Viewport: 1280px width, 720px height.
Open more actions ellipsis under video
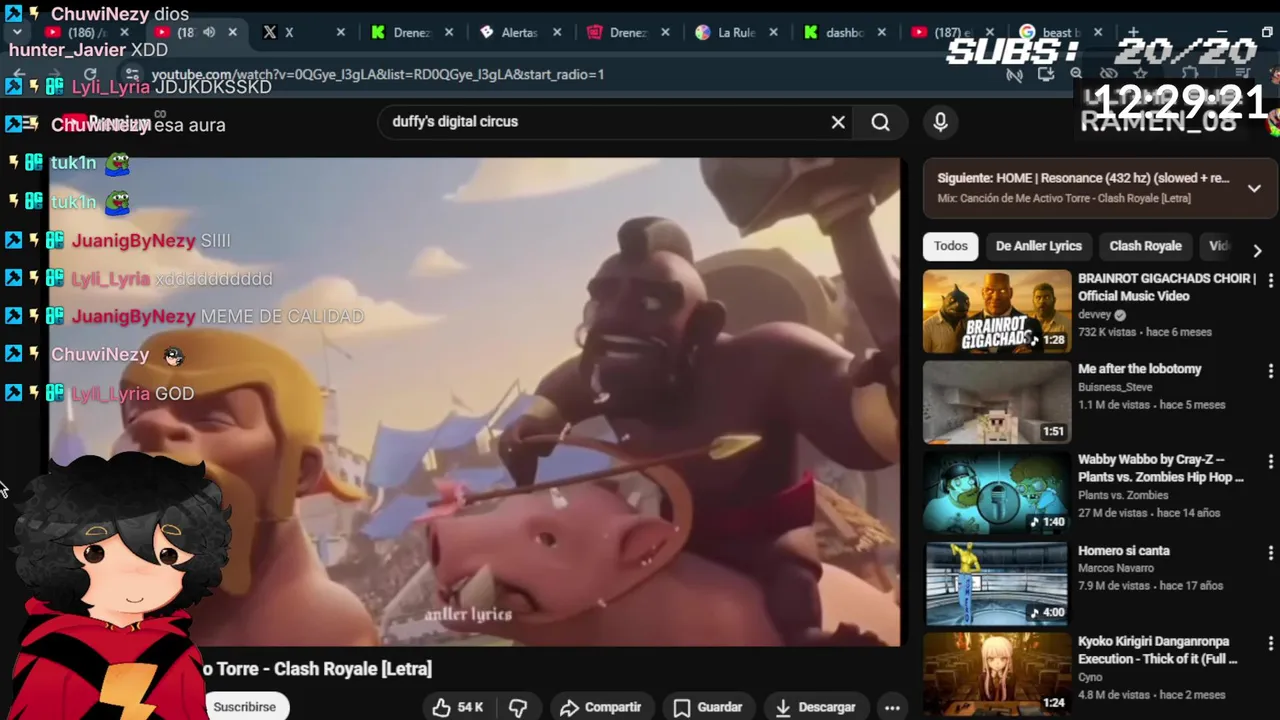pos(892,707)
